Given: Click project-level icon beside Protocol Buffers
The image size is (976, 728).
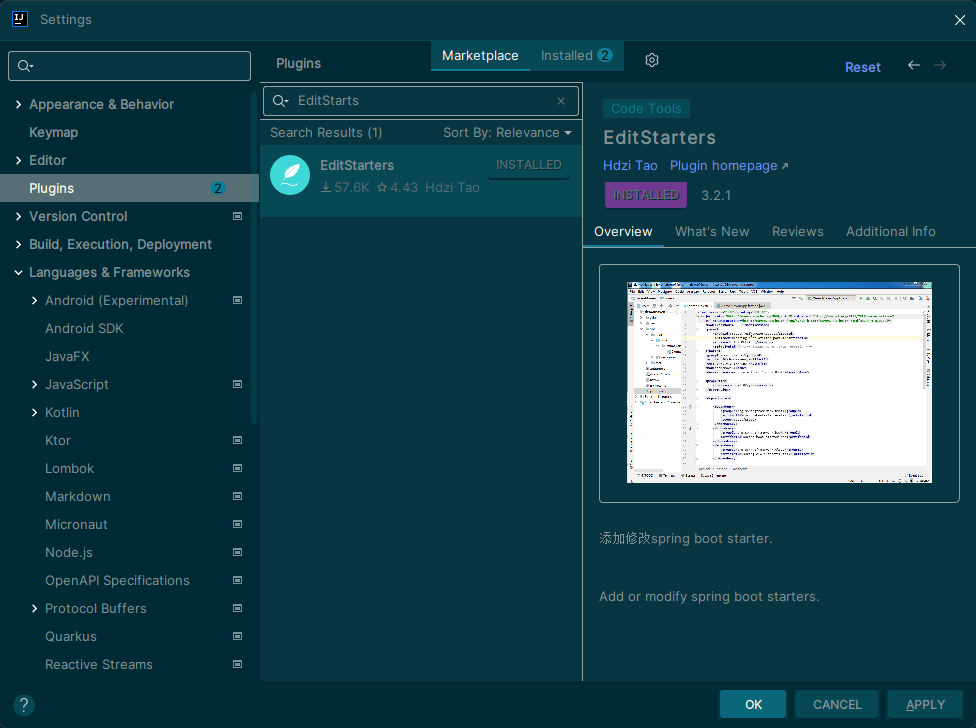Looking at the screenshot, I should 237,608.
